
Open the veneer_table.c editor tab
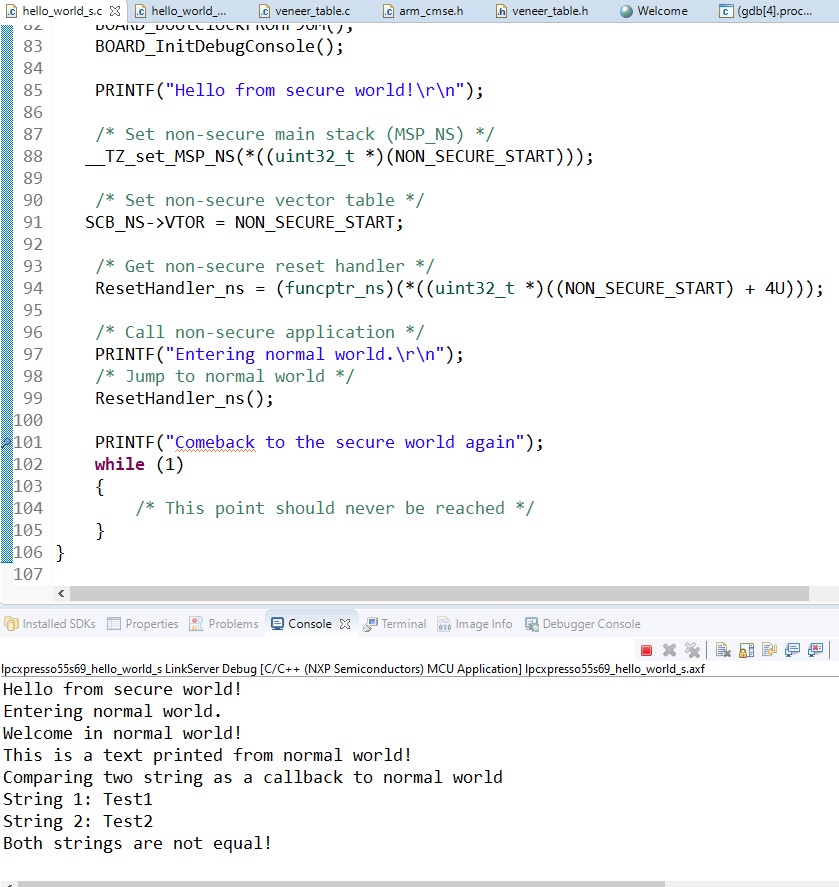coord(304,11)
